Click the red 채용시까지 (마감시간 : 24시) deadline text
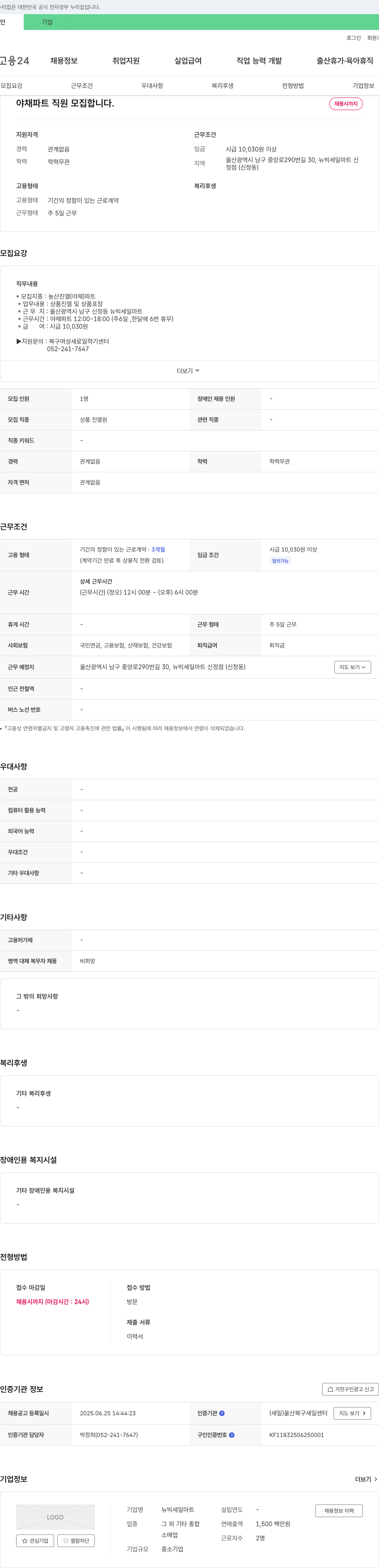Viewport: 379px width, 1568px height. 53,1302
